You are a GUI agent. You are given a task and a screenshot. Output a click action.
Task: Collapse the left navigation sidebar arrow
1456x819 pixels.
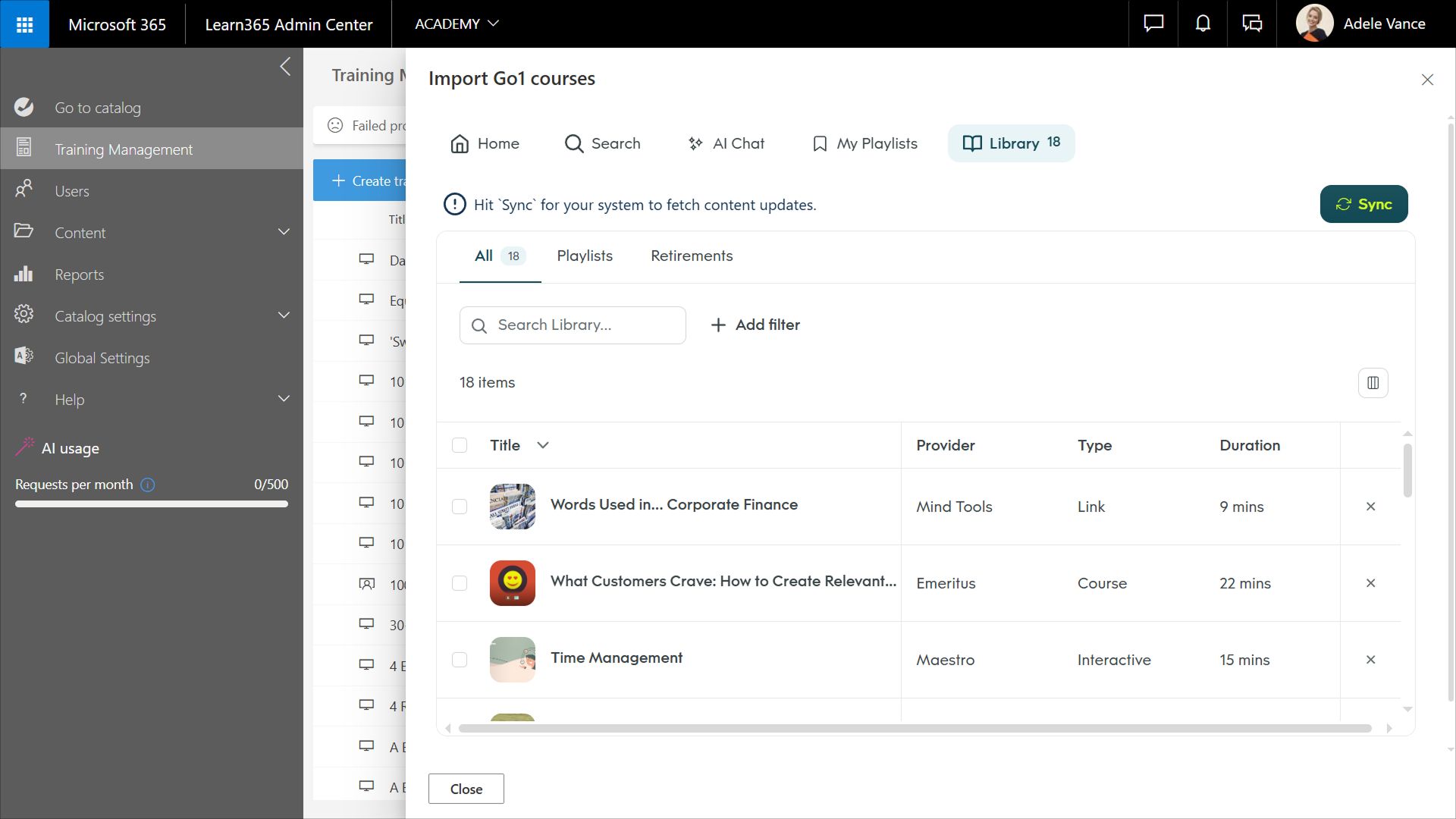[285, 67]
